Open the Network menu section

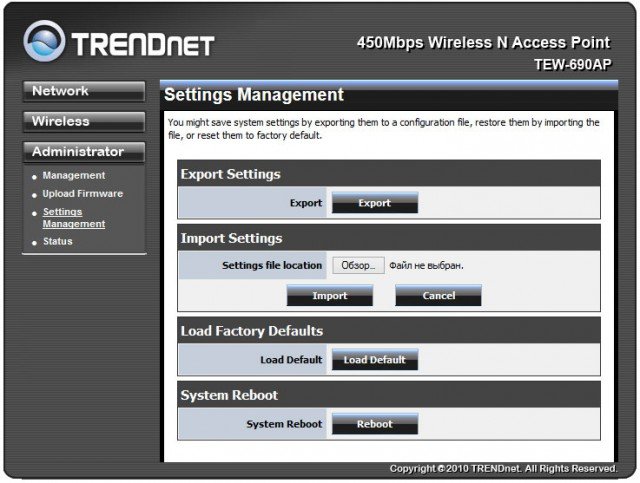(83, 91)
